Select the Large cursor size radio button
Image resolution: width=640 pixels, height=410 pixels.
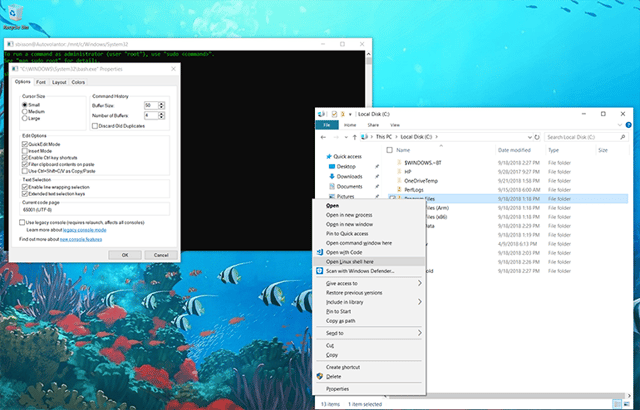click(24, 118)
